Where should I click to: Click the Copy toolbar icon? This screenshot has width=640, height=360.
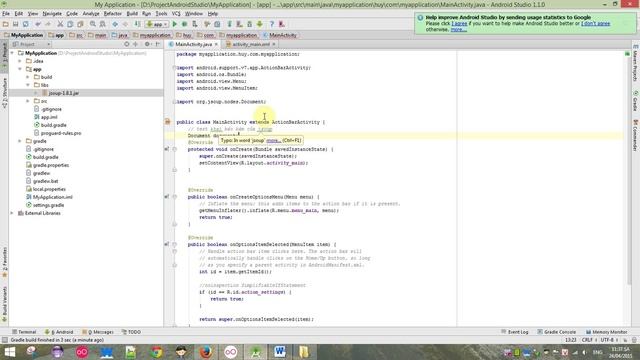(x=70, y=24)
